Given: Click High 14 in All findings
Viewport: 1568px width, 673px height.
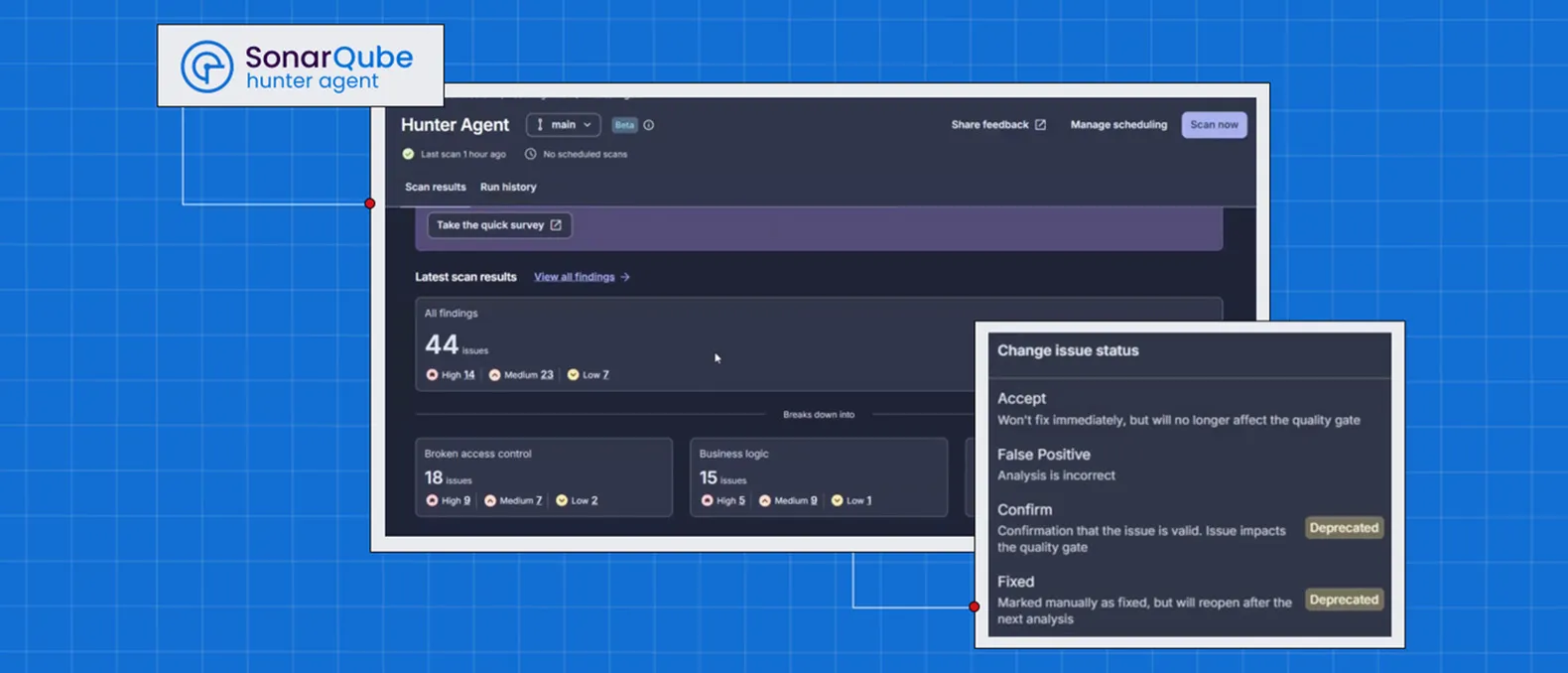Looking at the screenshot, I should pos(451,375).
